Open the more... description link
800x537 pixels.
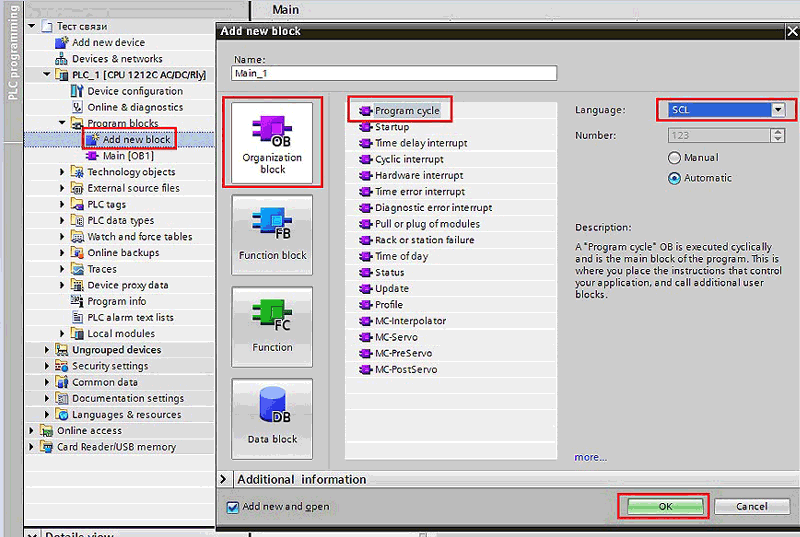[x=590, y=457]
